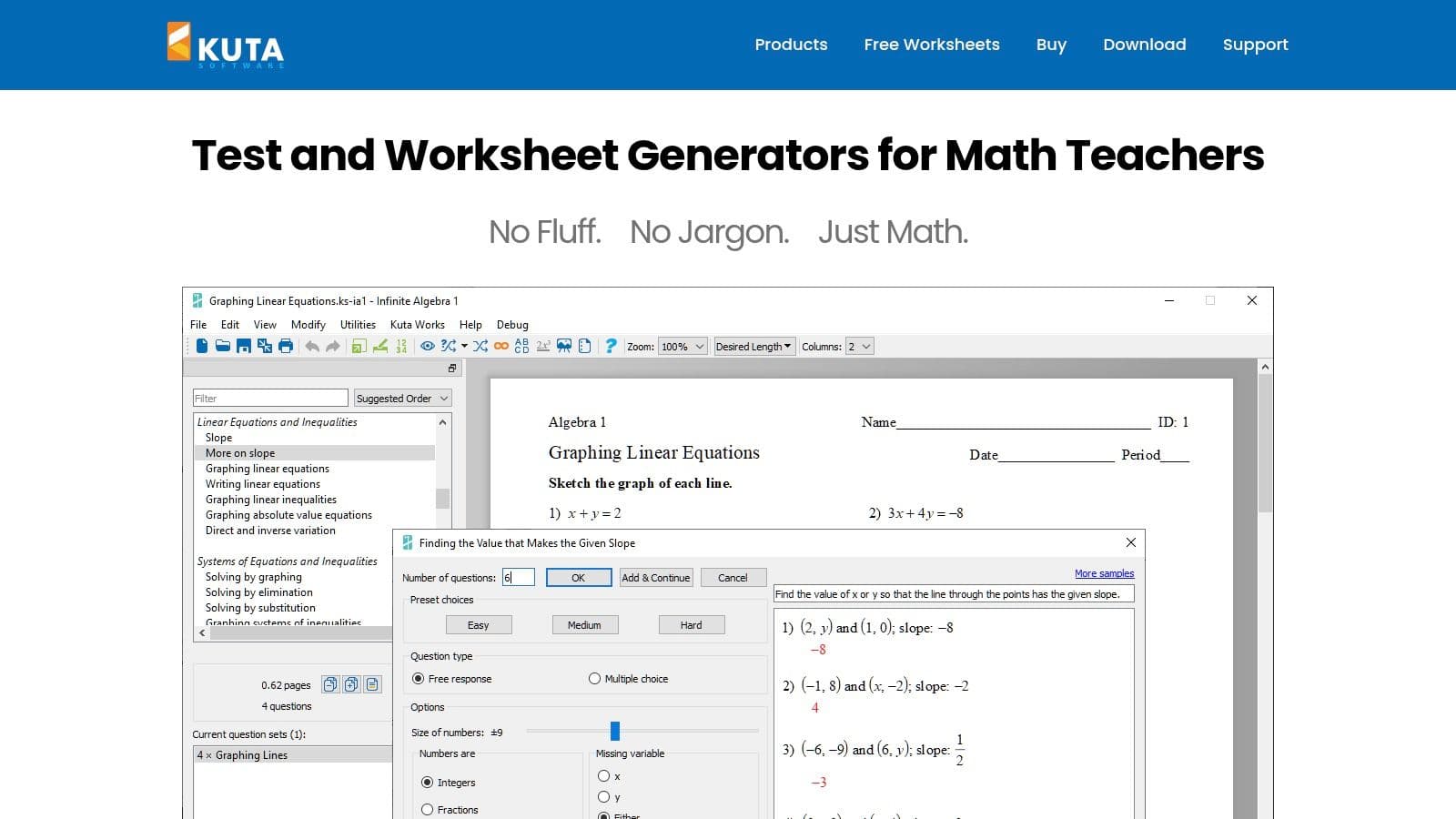The width and height of the screenshot is (1456, 819).
Task: Open the More samples link
Action: pos(1104,573)
